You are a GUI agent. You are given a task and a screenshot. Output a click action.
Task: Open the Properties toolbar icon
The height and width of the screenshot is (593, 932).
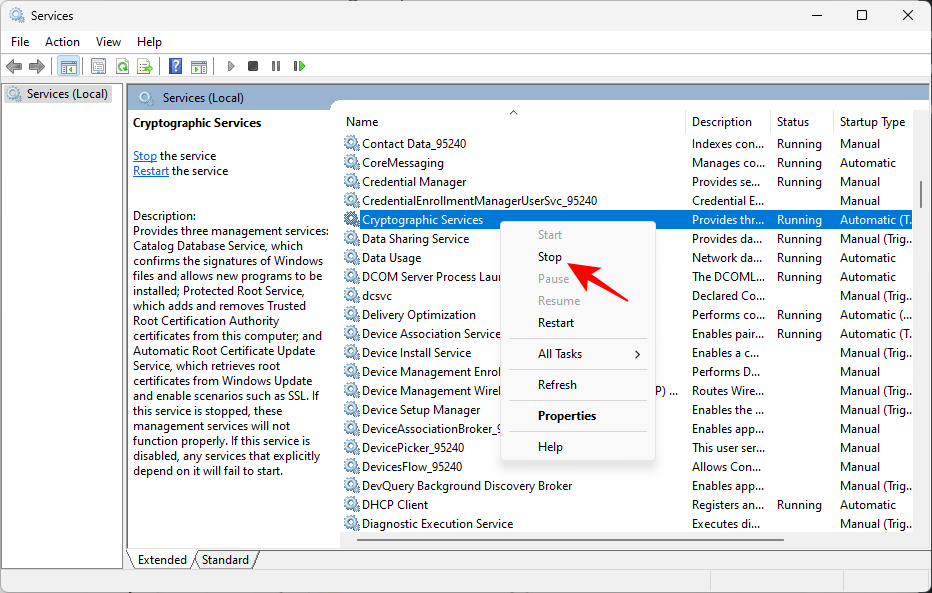[97, 66]
